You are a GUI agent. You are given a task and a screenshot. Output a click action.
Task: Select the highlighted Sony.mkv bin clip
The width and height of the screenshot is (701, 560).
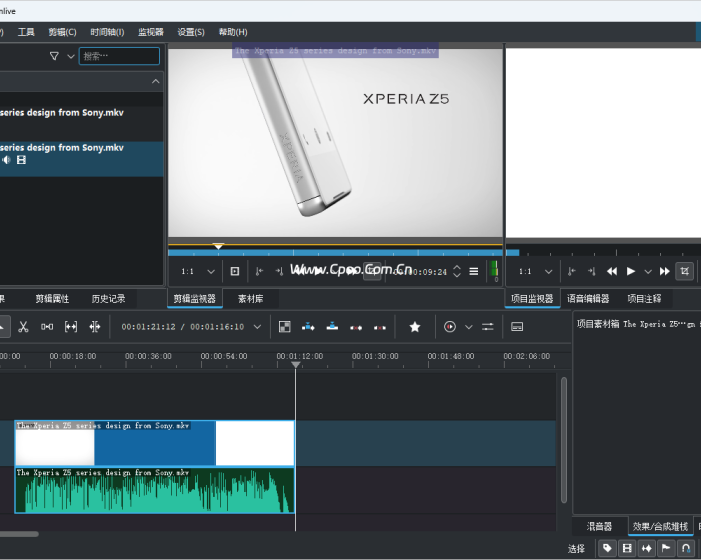click(82, 159)
